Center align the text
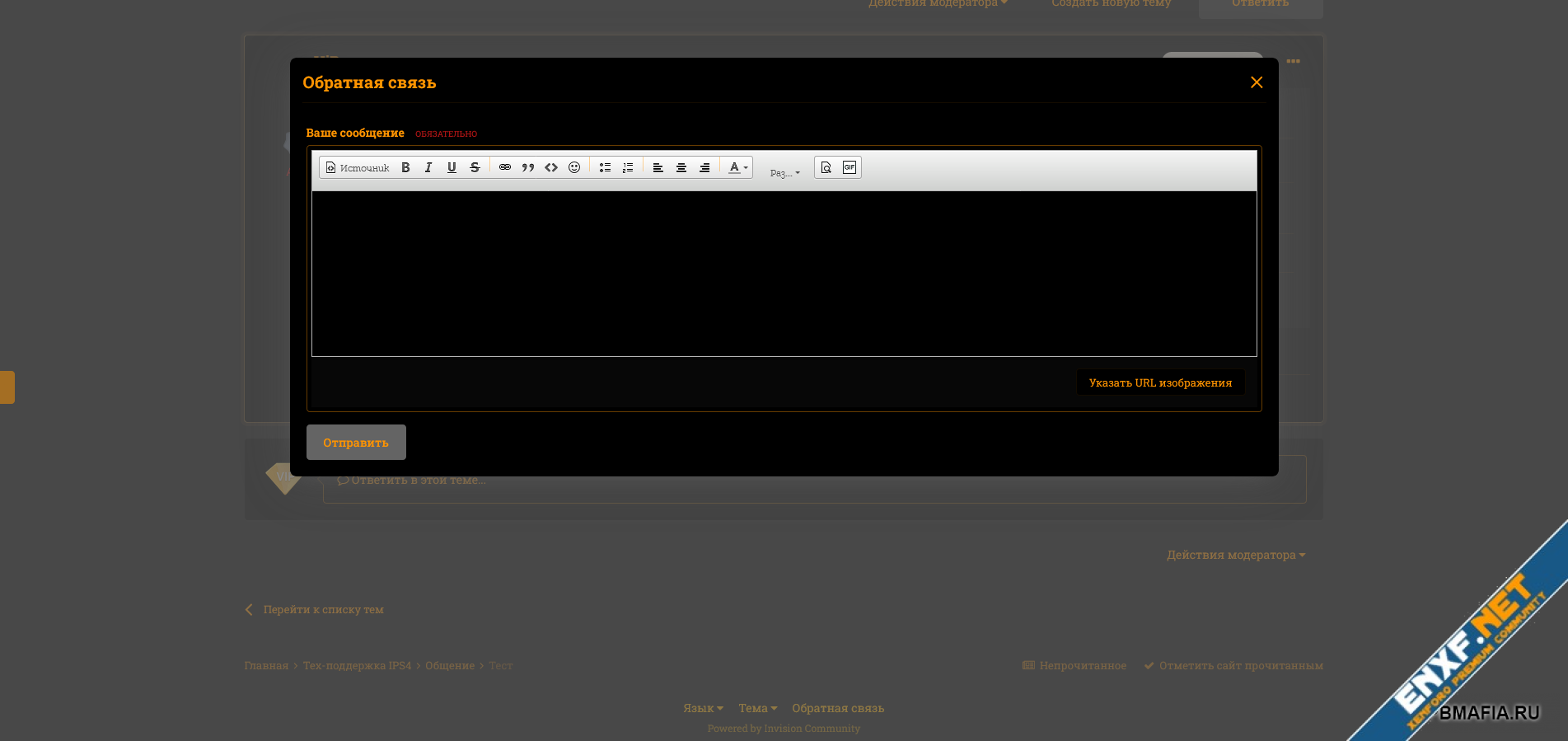Image resolution: width=1568 pixels, height=741 pixels. 681,167
